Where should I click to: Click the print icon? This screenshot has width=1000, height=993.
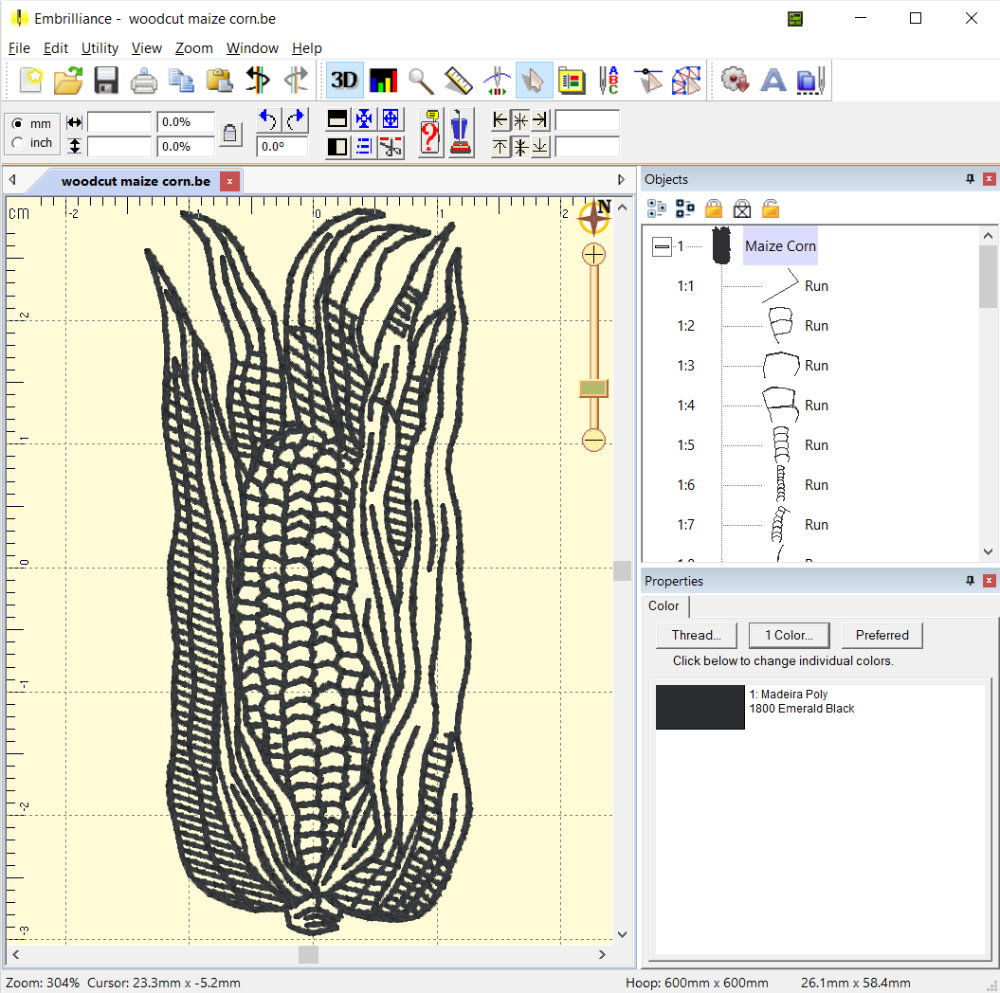tap(144, 80)
